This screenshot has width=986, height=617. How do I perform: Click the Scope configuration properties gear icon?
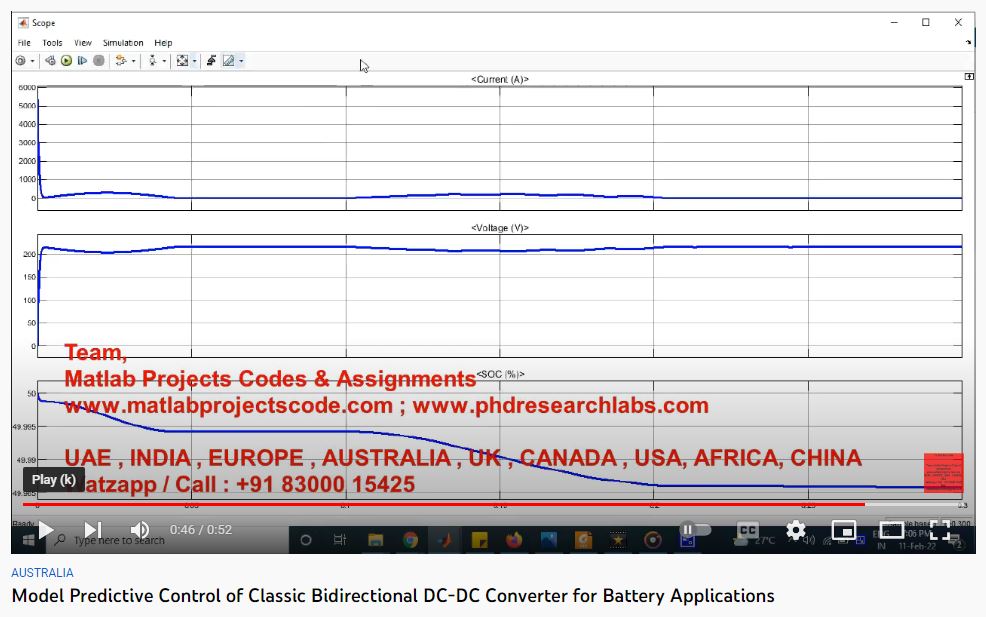[20, 61]
